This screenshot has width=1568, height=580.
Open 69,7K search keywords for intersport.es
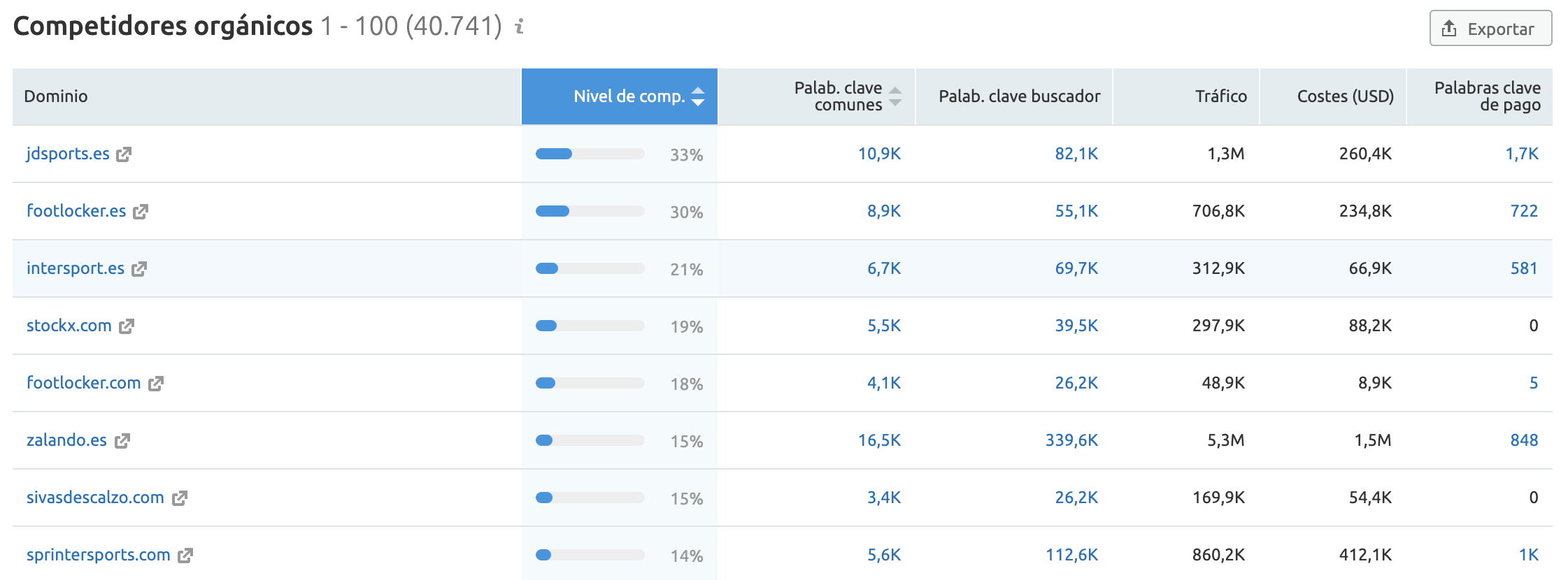(1076, 268)
